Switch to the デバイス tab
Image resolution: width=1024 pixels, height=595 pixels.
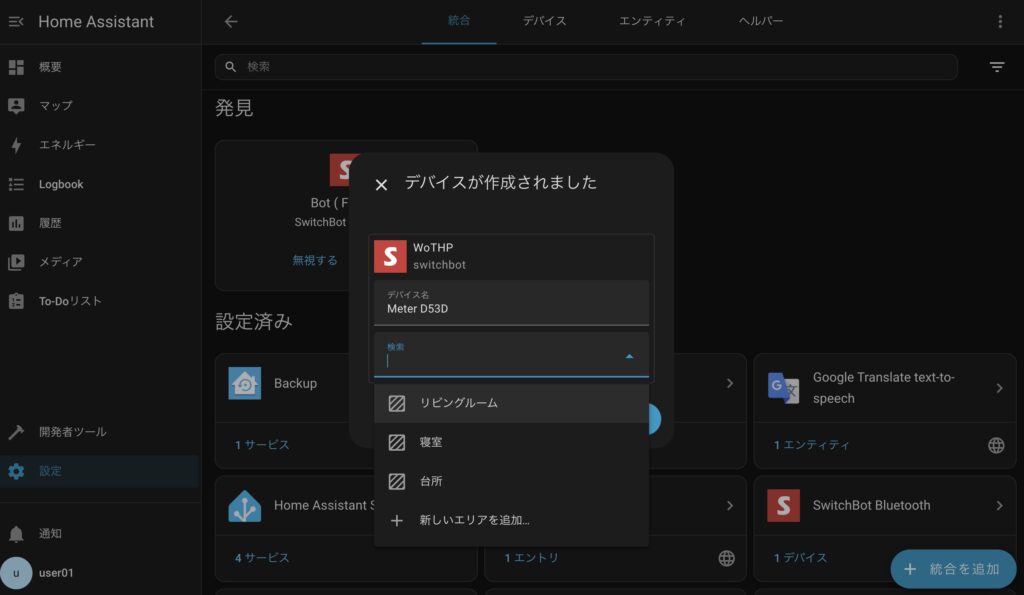coord(544,21)
